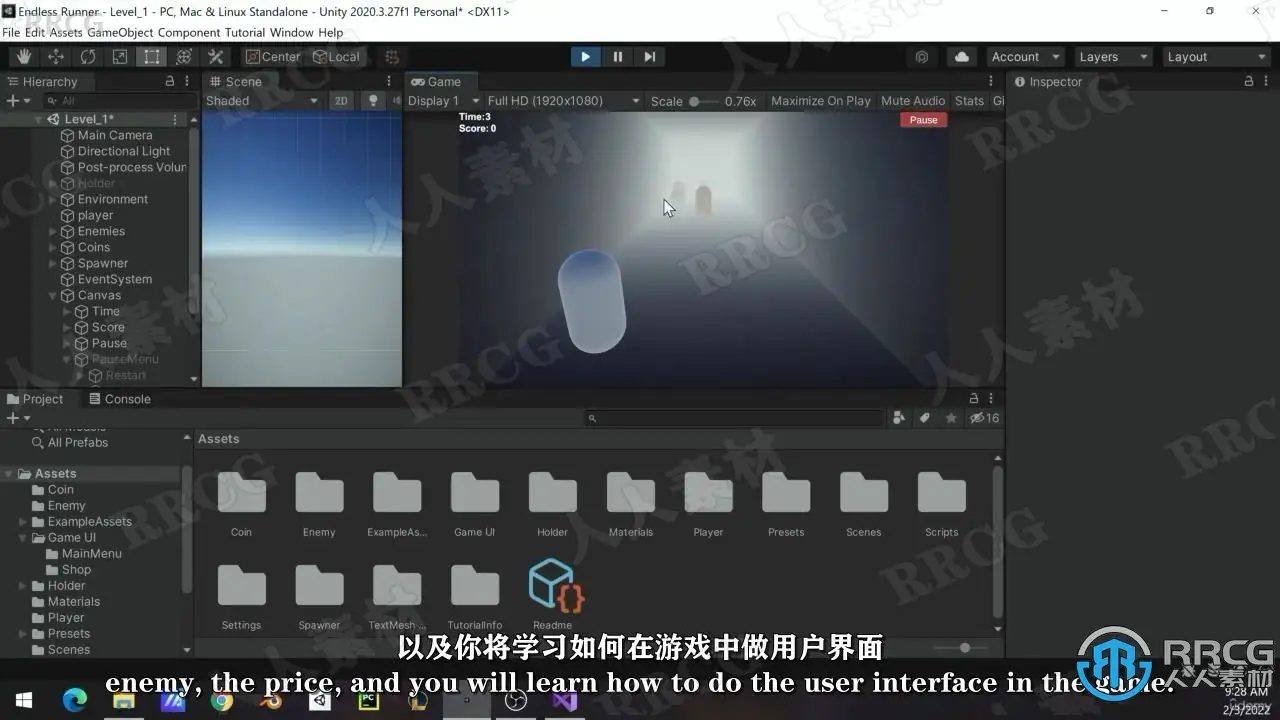Viewport: 1280px width, 720px height.
Task: Open Layout dropdown
Action: [1215, 57]
